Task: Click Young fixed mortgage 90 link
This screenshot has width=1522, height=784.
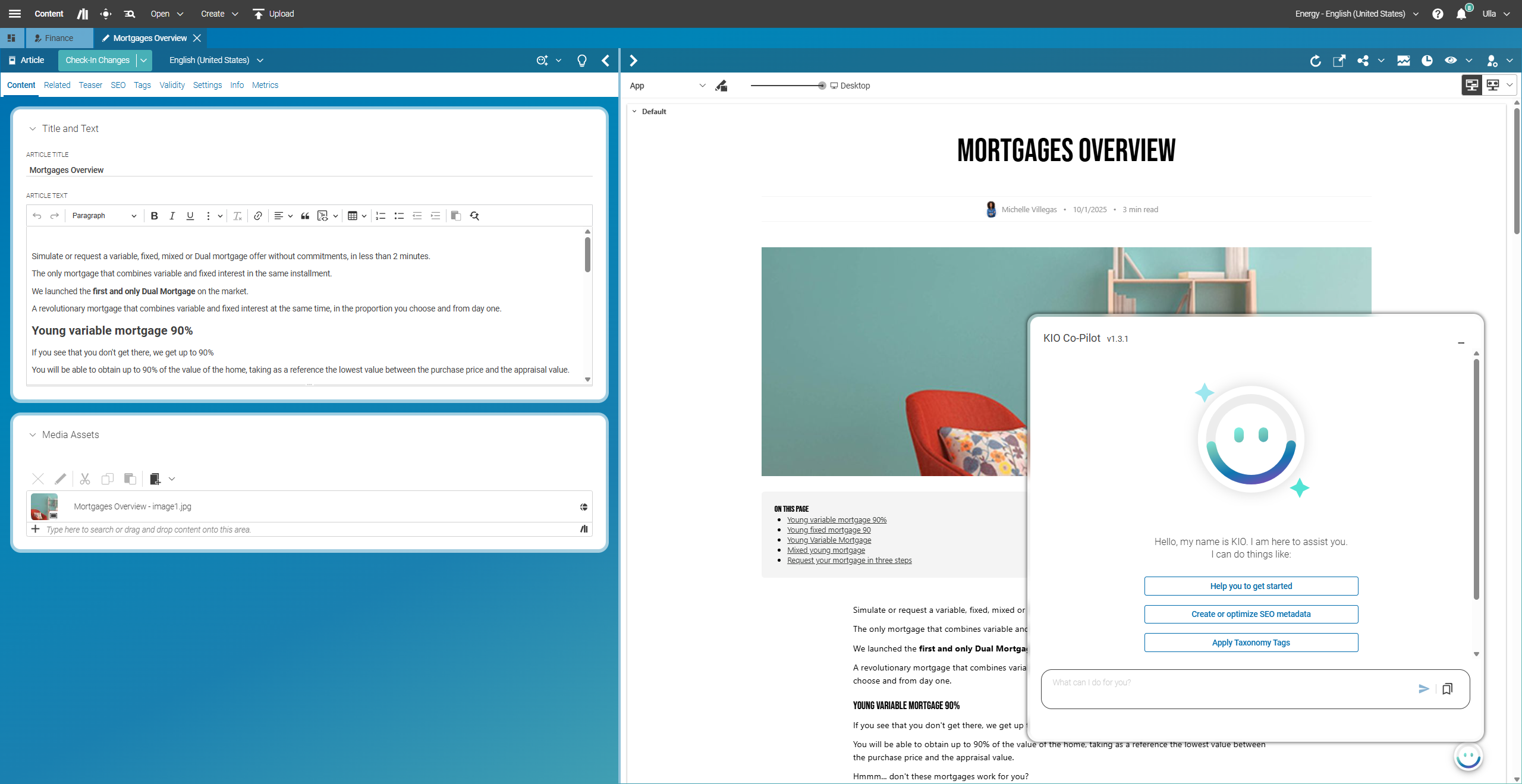Action: [829, 530]
